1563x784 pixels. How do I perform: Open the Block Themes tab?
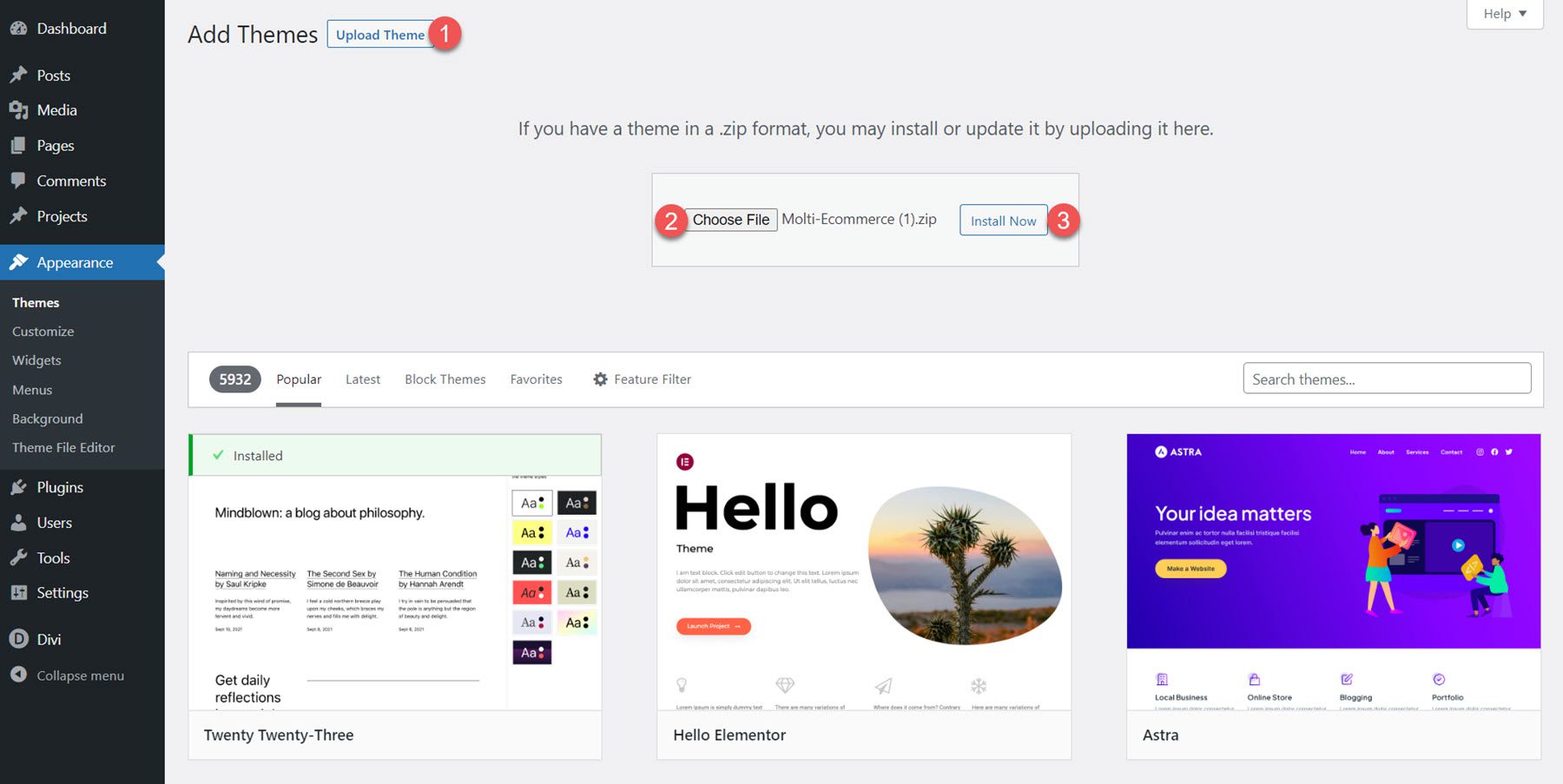445,379
